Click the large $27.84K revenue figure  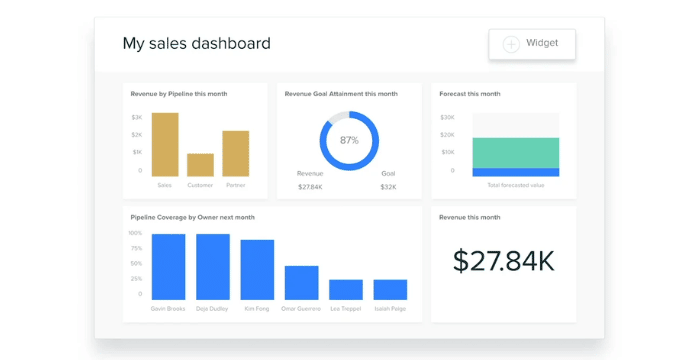504,261
